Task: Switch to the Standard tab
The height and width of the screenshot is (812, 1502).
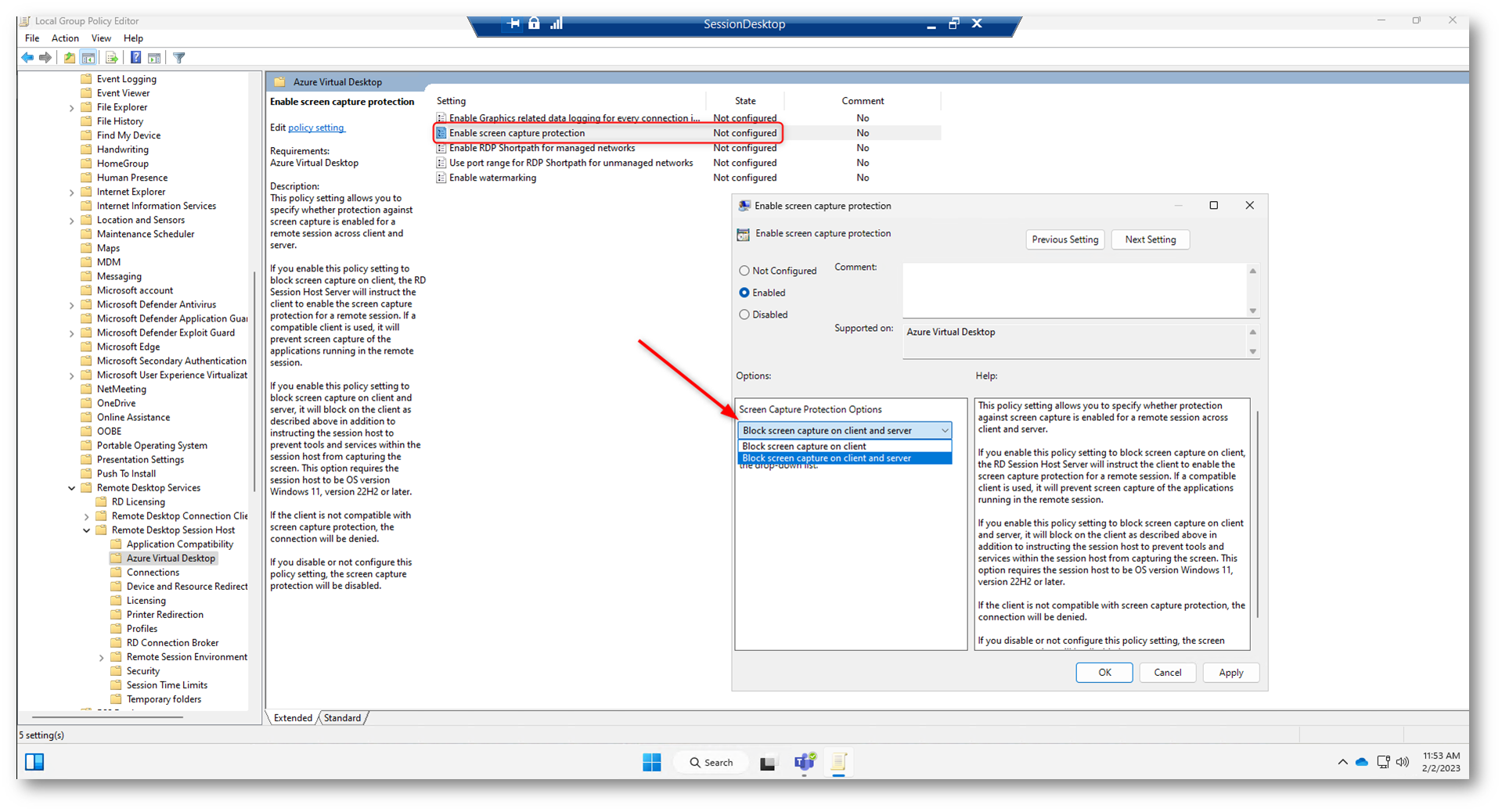Action: click(x=342, y=717)
